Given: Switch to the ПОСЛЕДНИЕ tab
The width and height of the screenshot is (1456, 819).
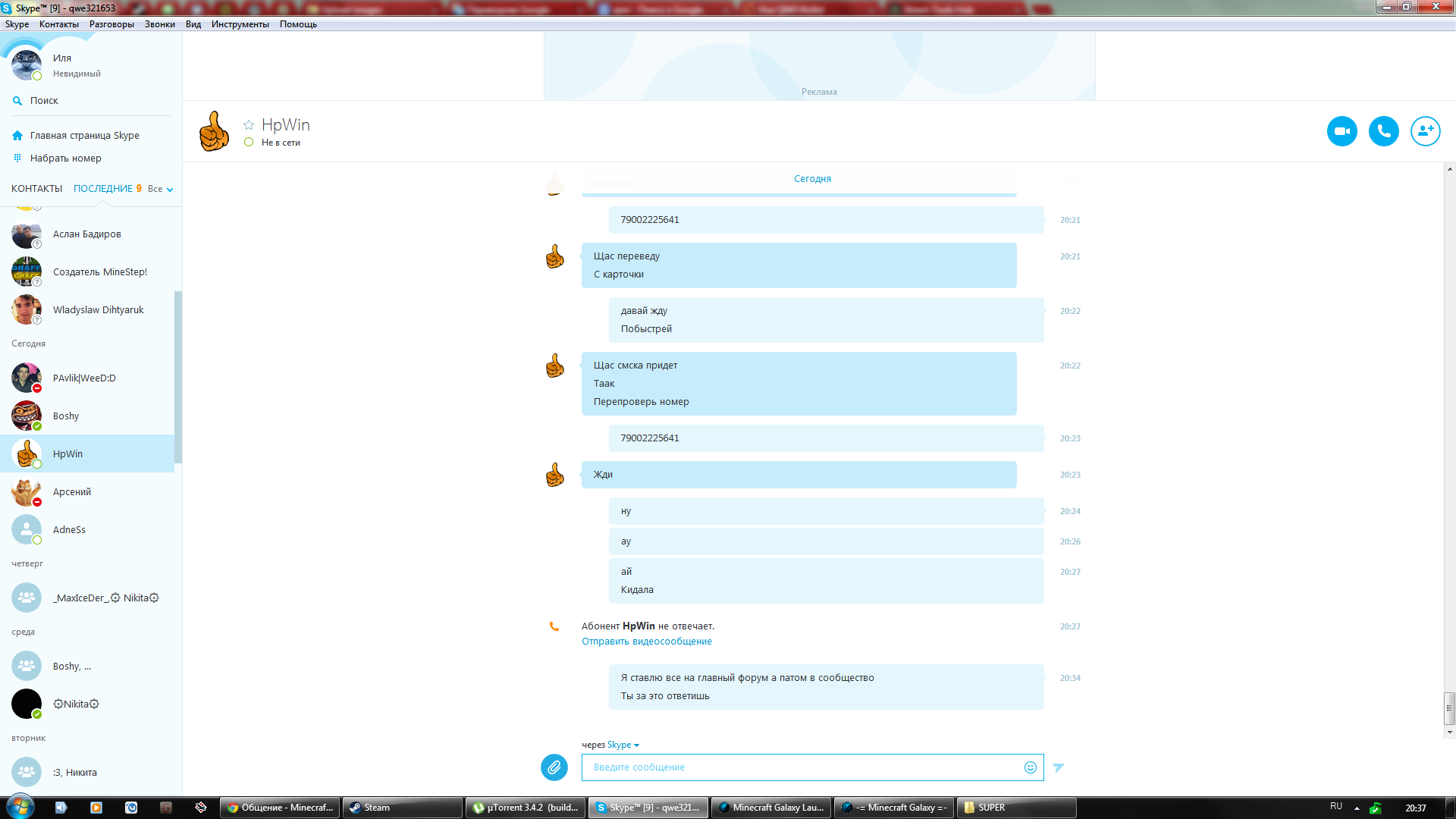Looking at the screenshot, I should (102, 189).
